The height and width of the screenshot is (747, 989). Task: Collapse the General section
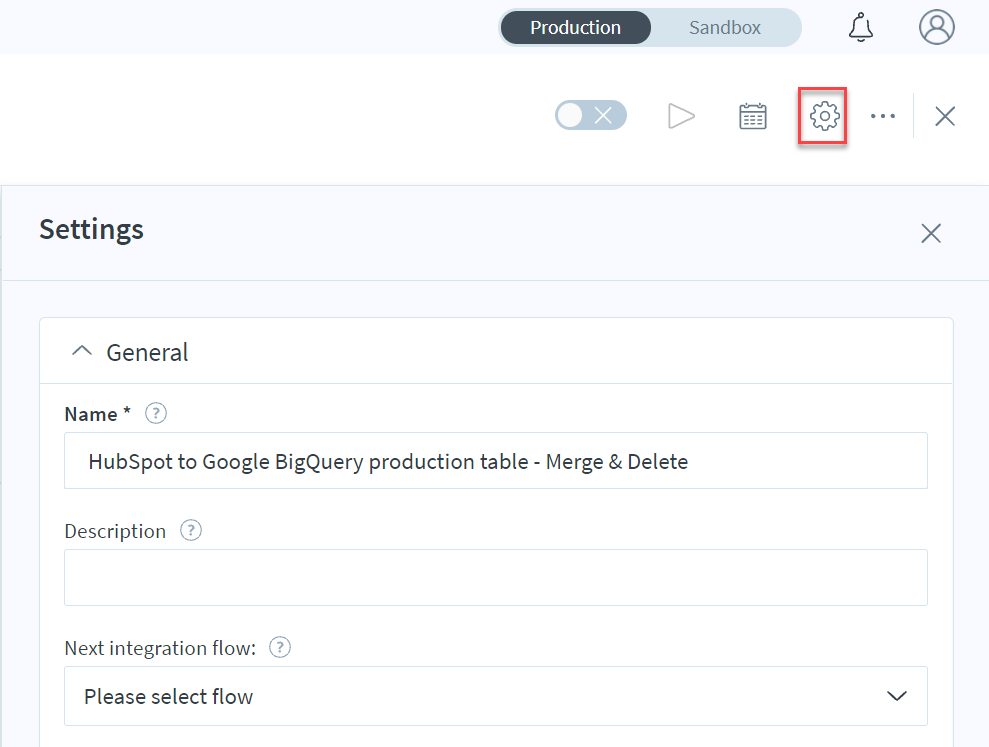pos(82,351)
